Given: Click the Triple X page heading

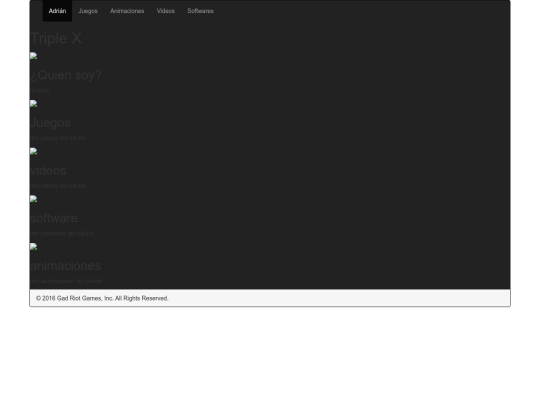Looking at the screenshot, I should coord(56,38).
